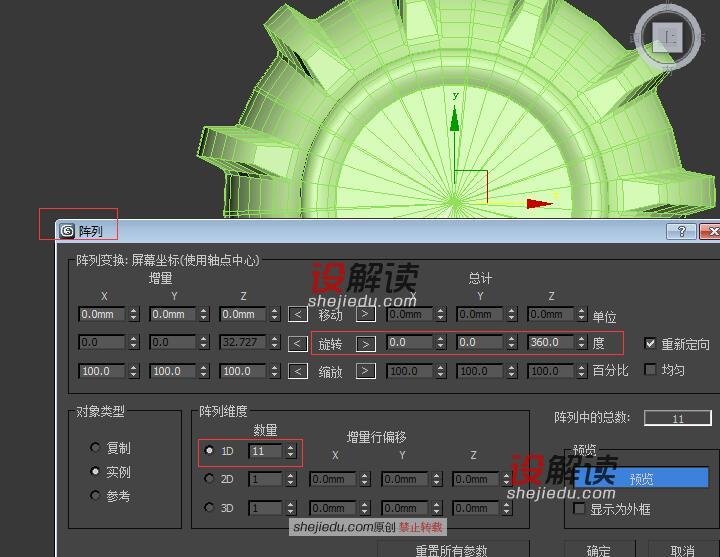Click the 重置所有参数 button
This screenshot has width=720, height=557.
(451, 550)
